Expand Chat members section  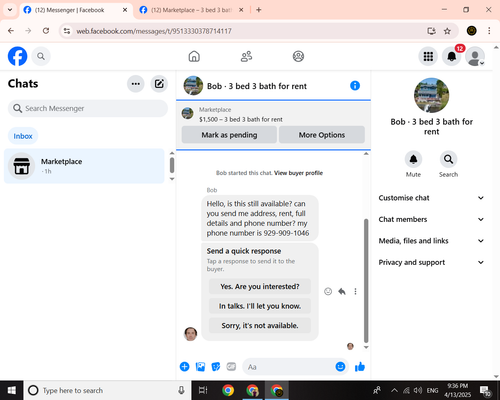coord(431,219)
